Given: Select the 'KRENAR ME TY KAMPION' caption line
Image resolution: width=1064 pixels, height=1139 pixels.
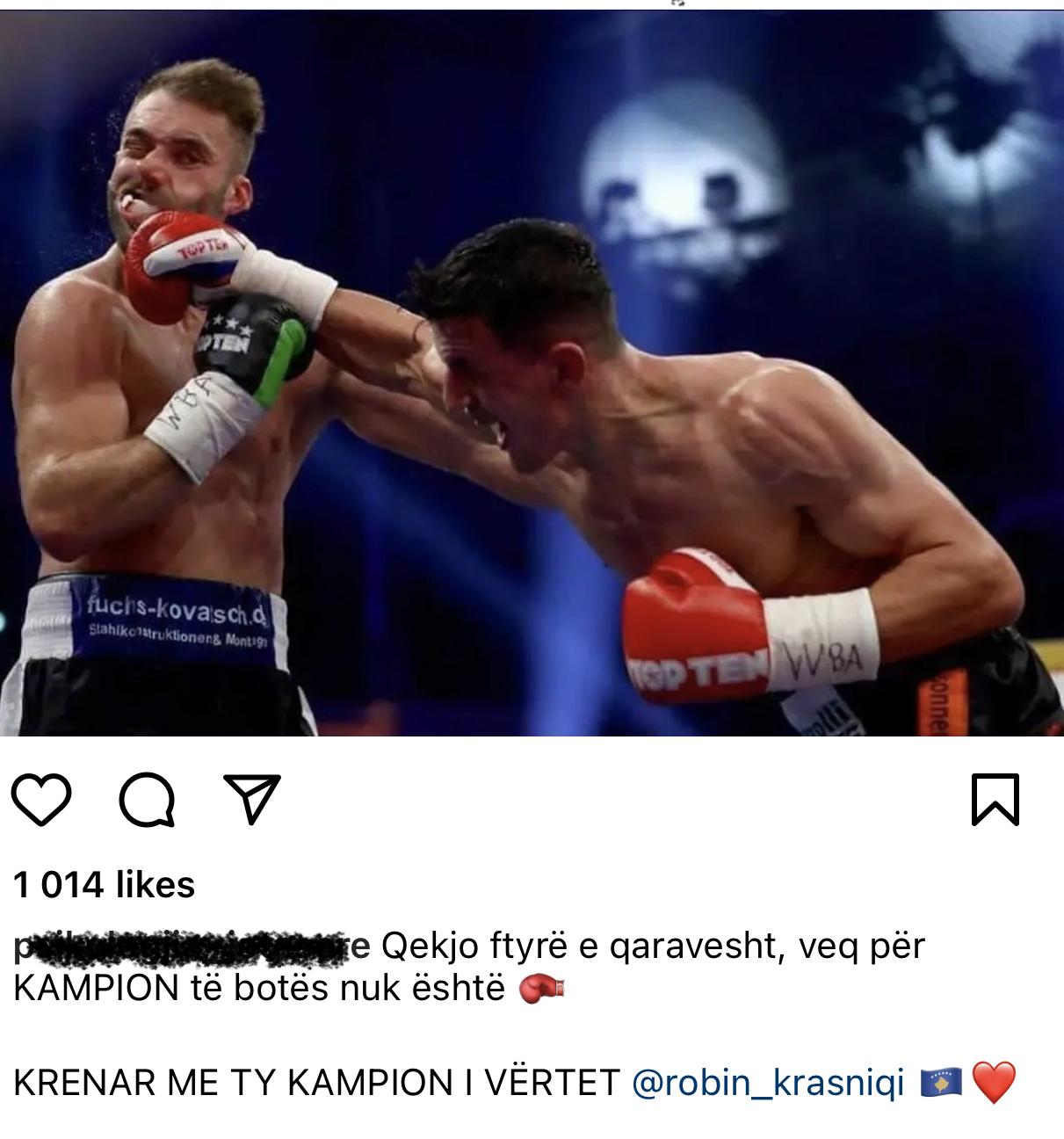Looking at the screenshot, I should click(x=316, y=1082).
